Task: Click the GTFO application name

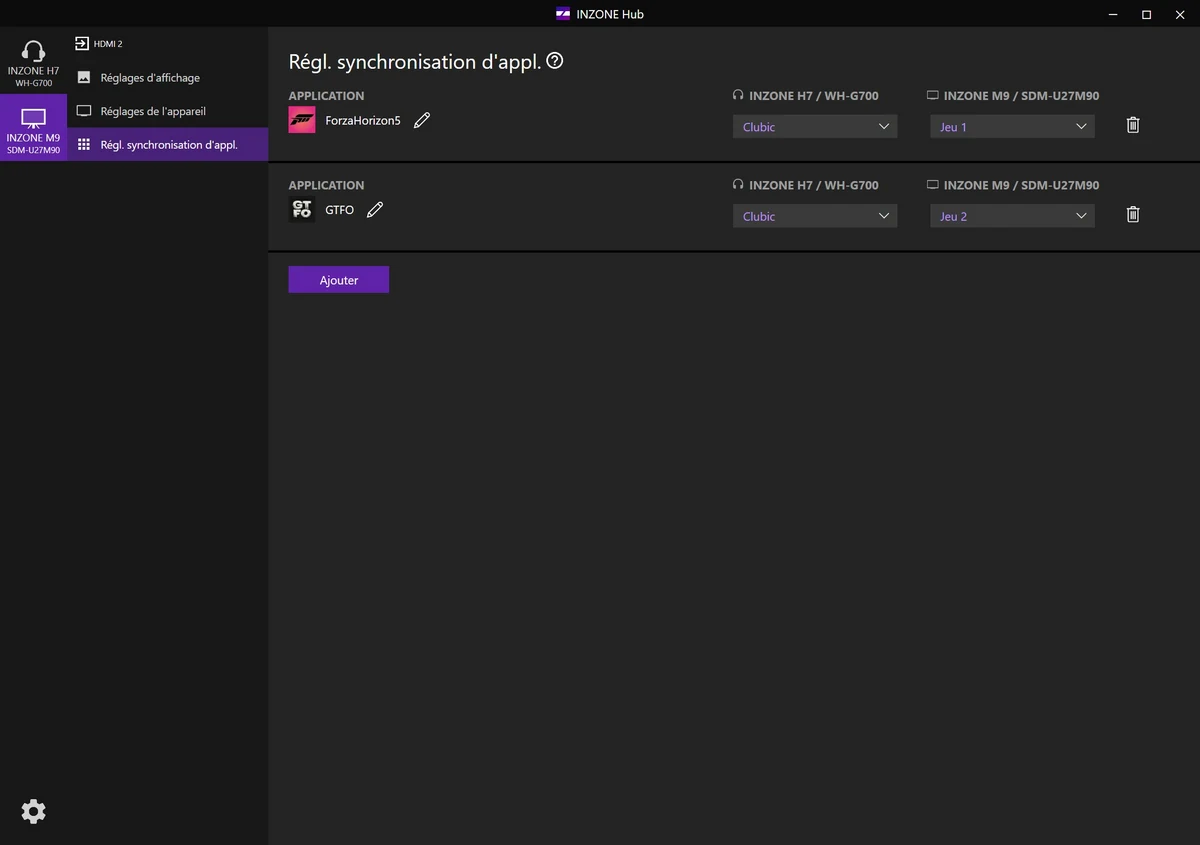Action: tap(340, 210)
